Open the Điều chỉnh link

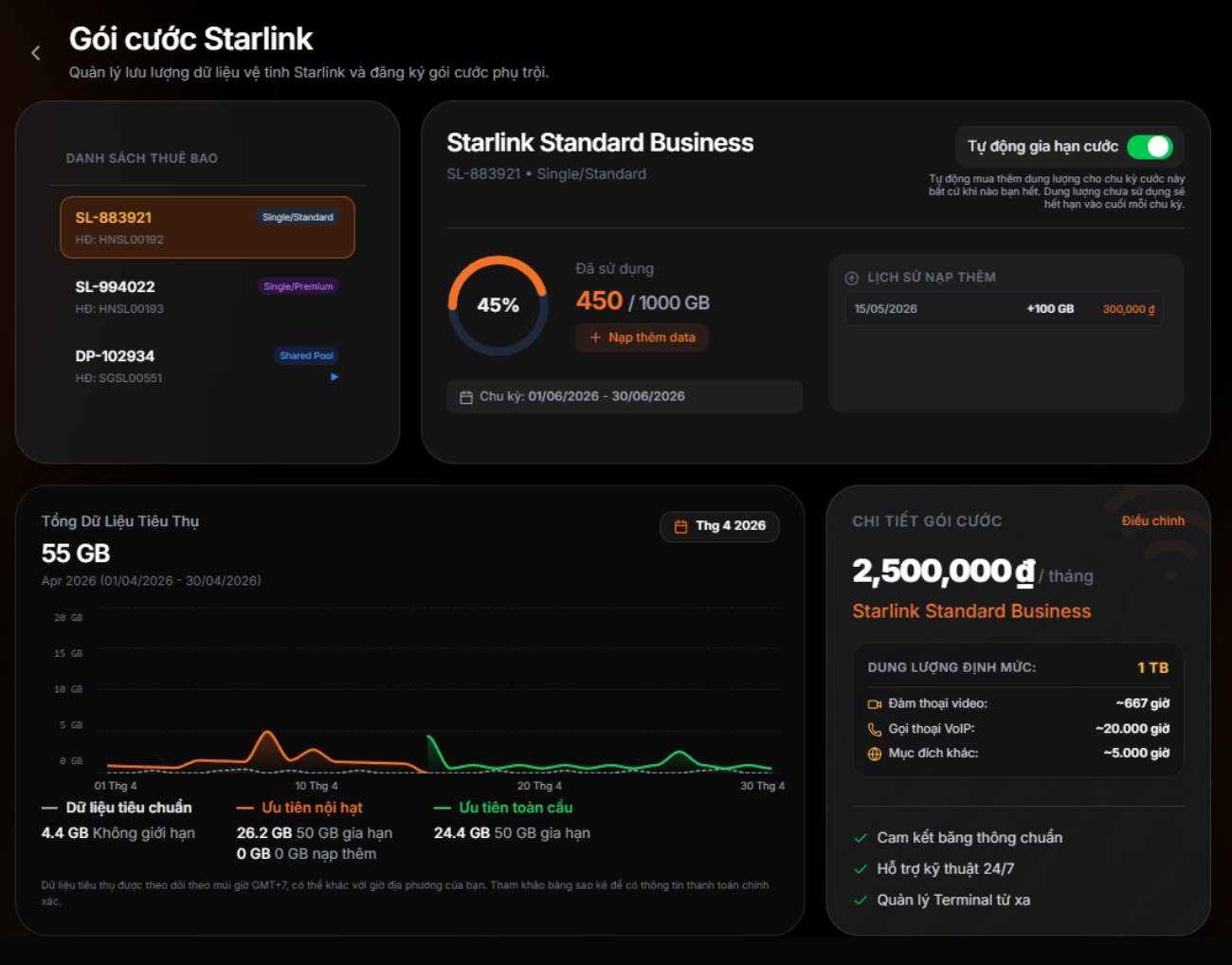point(1152,520)
